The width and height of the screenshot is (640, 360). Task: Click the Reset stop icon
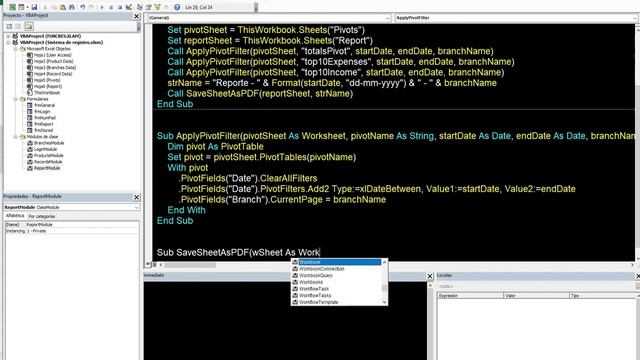point(120,7)
